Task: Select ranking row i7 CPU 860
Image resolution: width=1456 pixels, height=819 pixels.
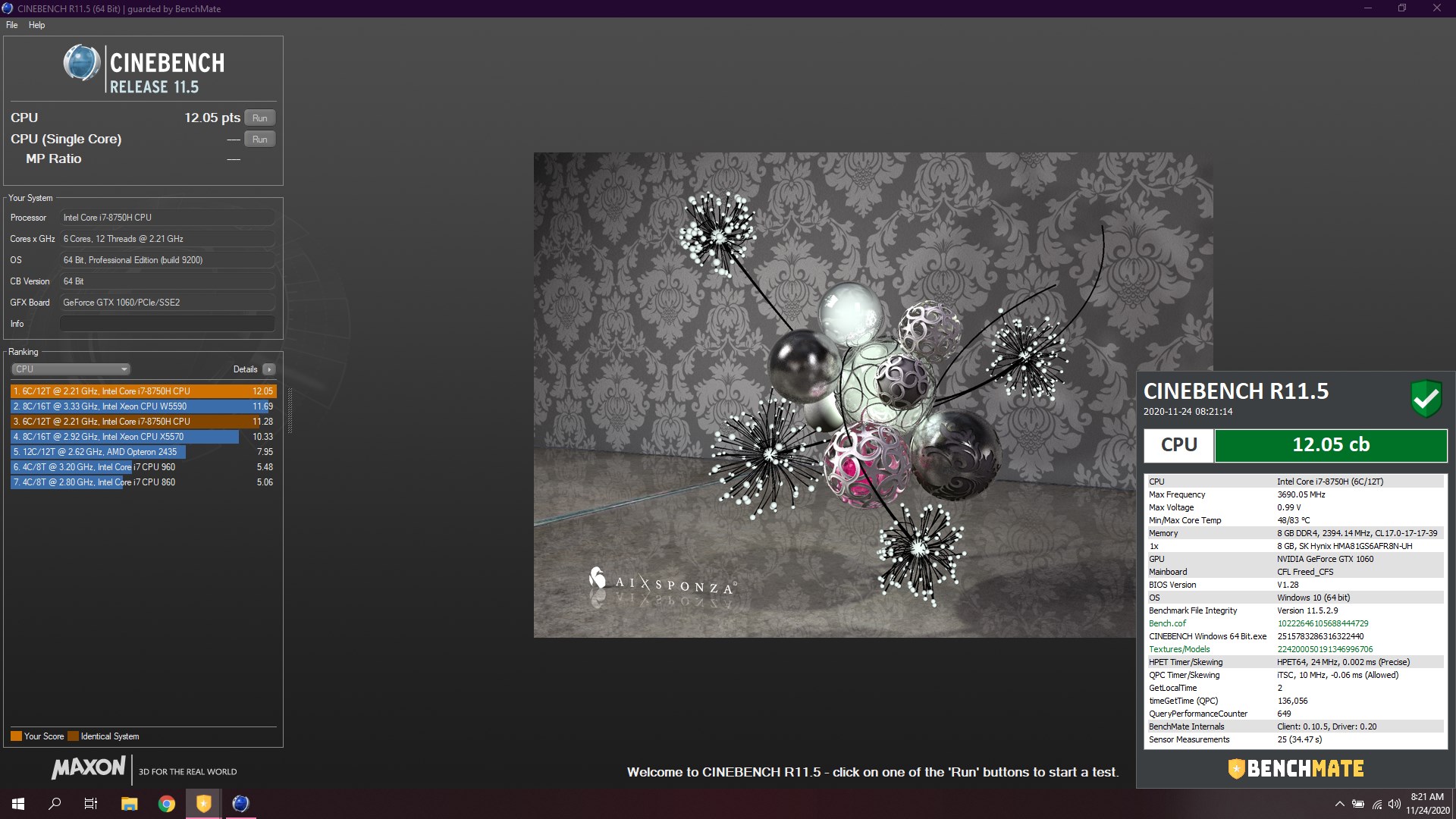Action: [143, 482]
